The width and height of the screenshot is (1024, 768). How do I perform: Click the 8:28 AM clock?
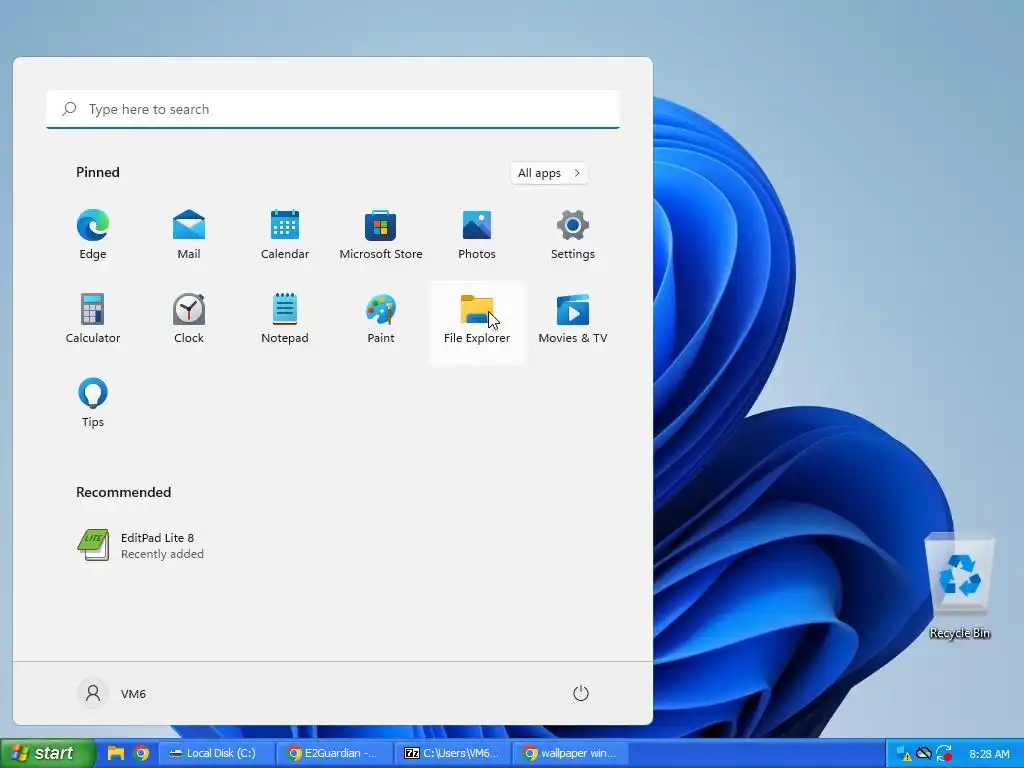(989, 754)
